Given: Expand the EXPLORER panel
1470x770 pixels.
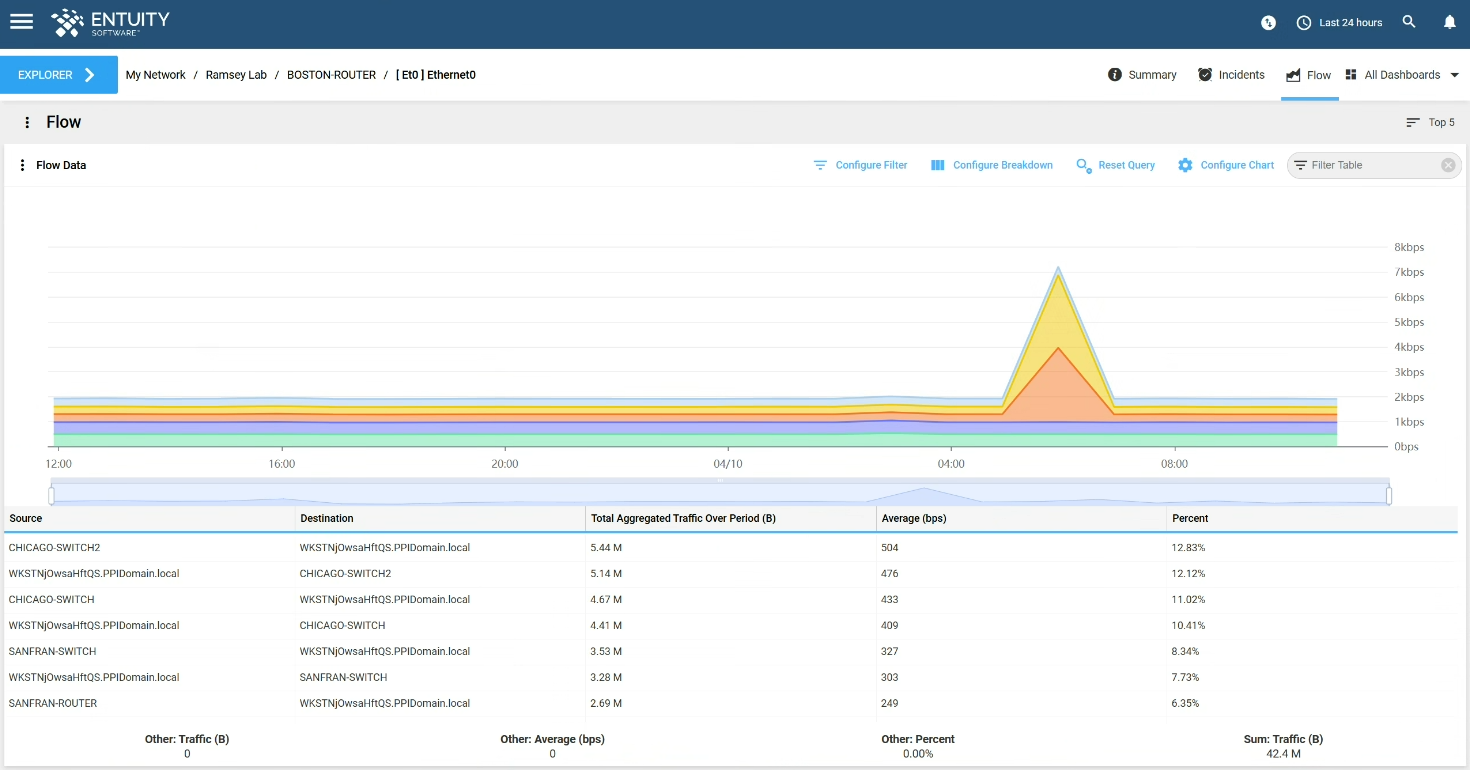Looking at the screenshot, I should click(59, 75).
